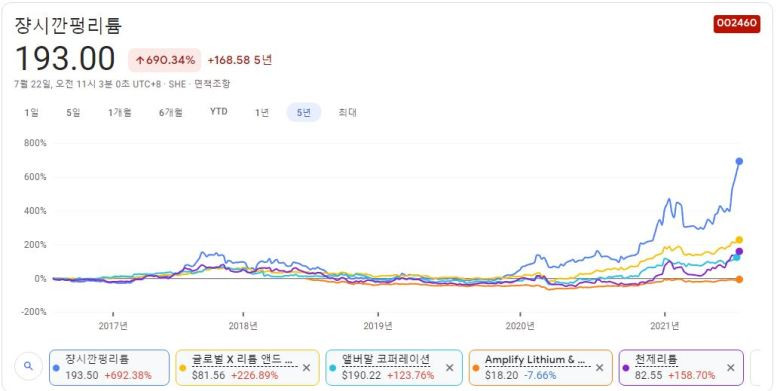Viewport: 780px width, 391px height.
Task: Open the comparison search magnifier icon
Action: pos(28,367)
